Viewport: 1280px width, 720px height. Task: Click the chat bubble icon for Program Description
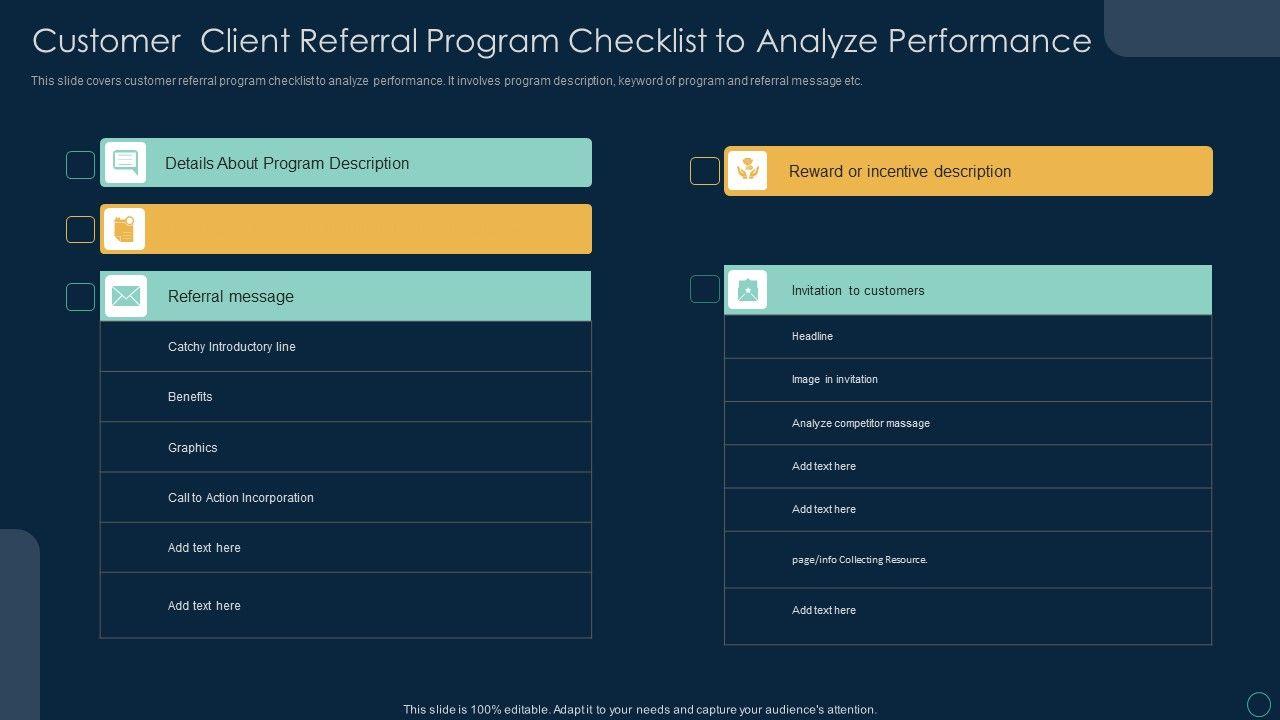125,163
